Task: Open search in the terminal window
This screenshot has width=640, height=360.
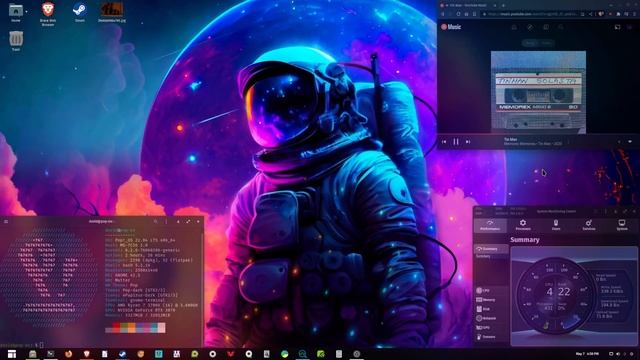Action: point(156,222)
